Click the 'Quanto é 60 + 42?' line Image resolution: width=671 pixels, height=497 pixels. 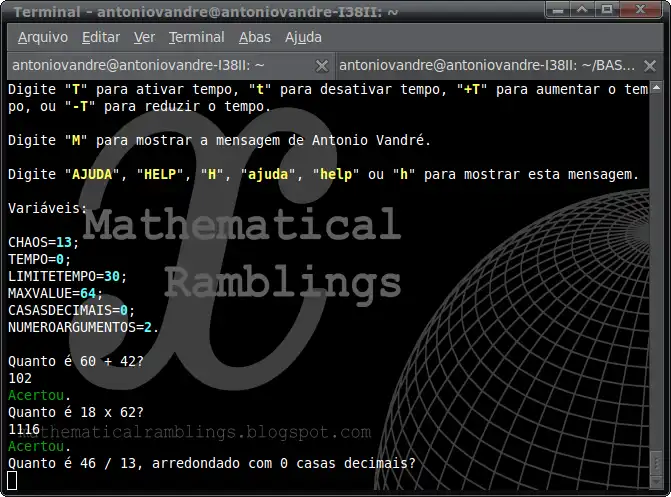click(x=76, y=361)
